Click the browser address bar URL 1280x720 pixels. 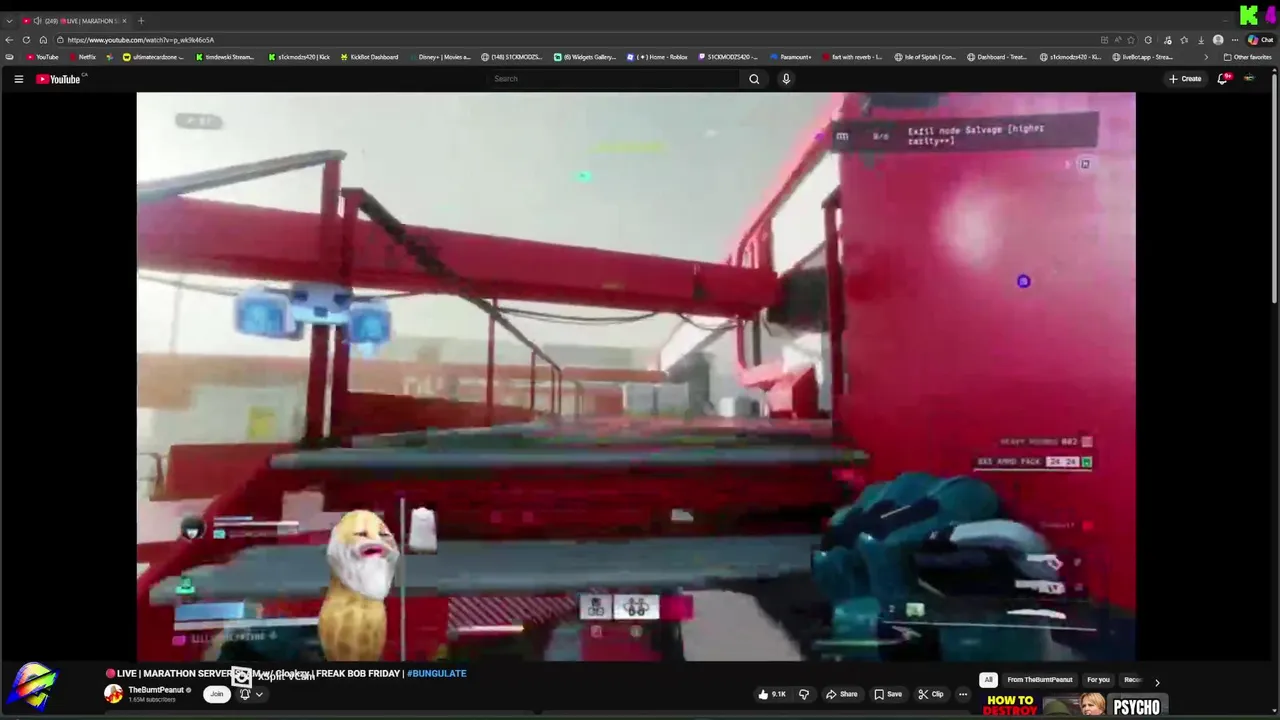(141, 40)
